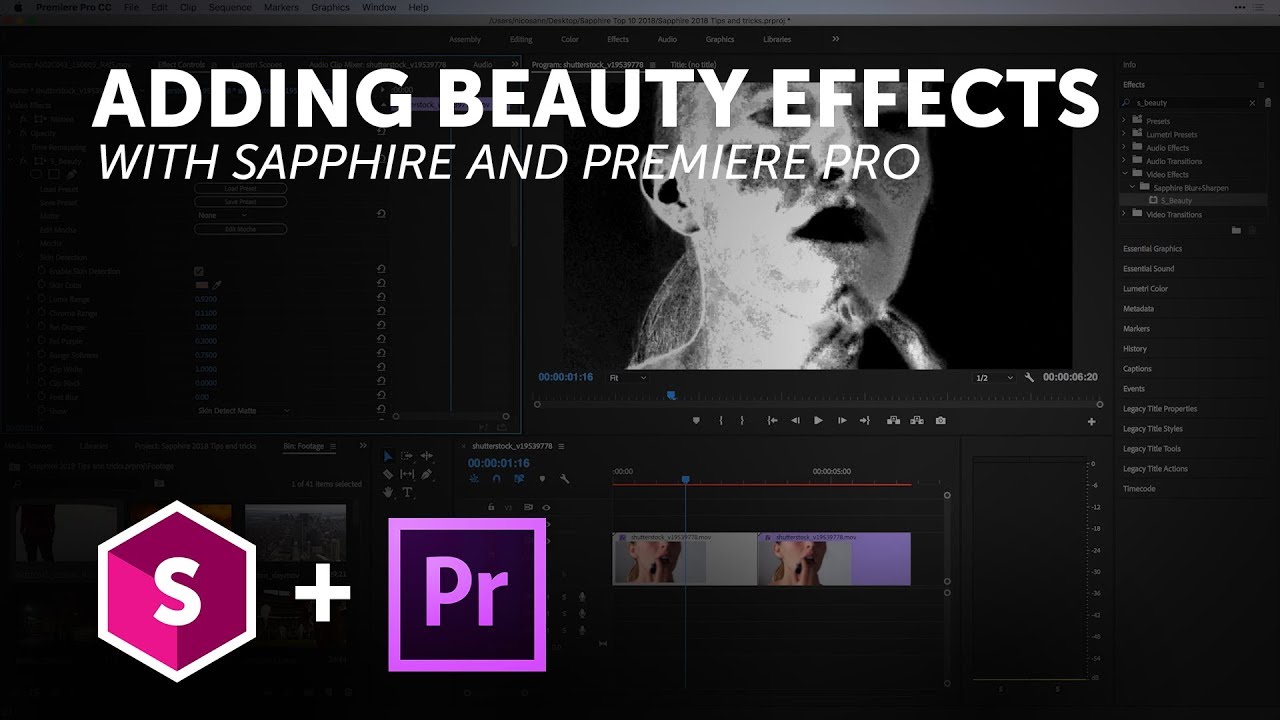
Task: Create a new custom bin in Effects panel
Action: click(x=1236, y=230)
